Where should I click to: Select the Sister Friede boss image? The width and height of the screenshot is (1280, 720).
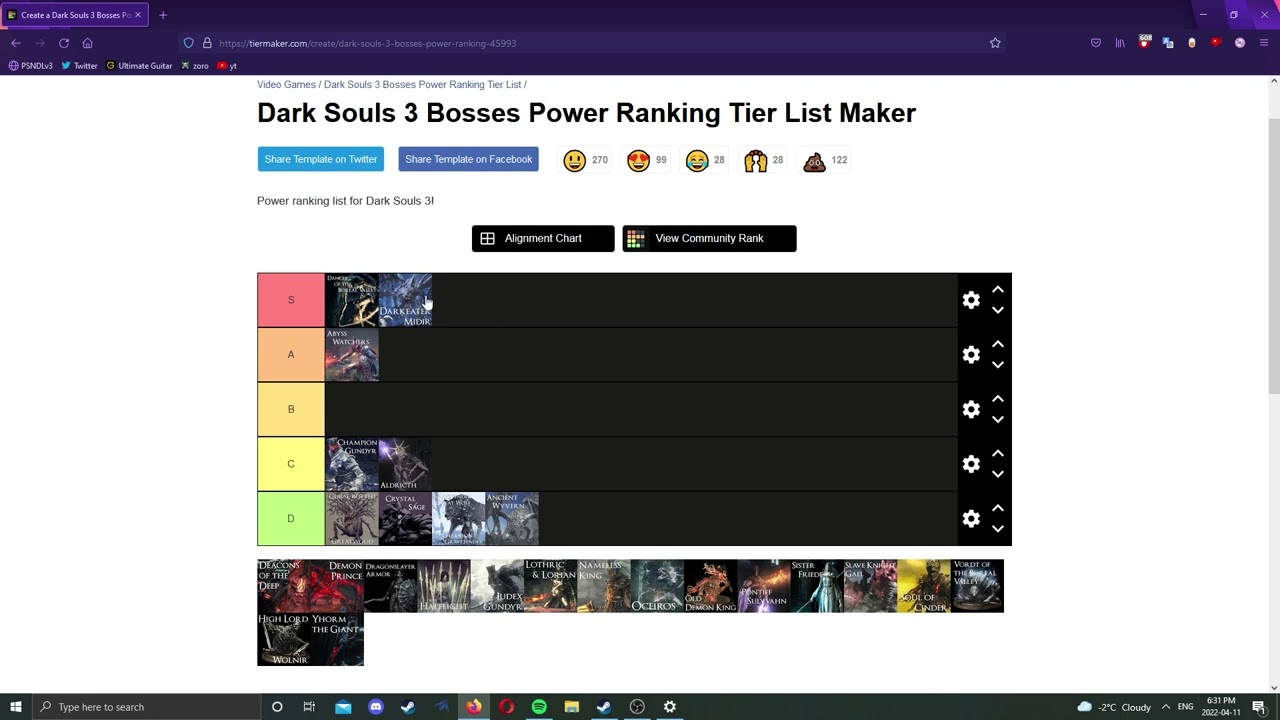(x=817, y=586)
